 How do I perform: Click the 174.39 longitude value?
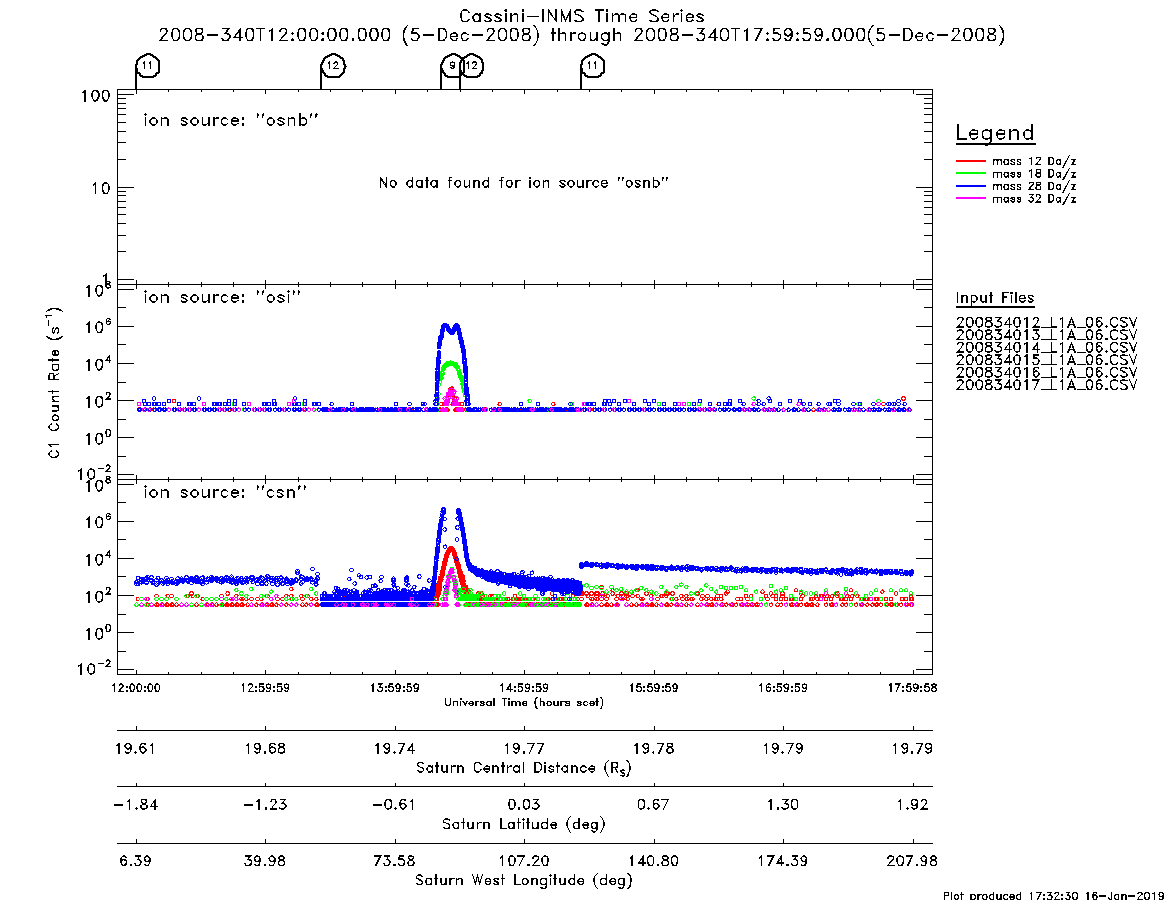click(x=782, y=861)
